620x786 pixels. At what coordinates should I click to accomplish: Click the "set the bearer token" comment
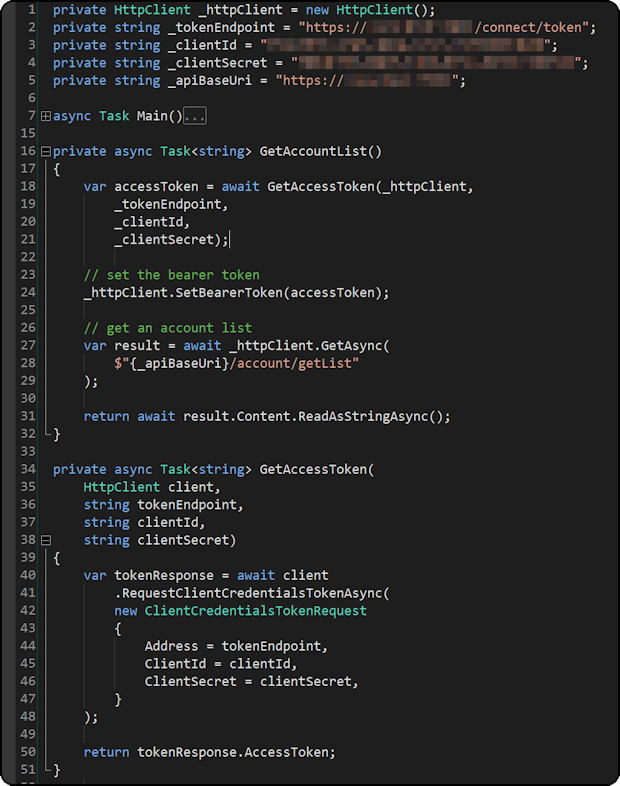(171, 275)
